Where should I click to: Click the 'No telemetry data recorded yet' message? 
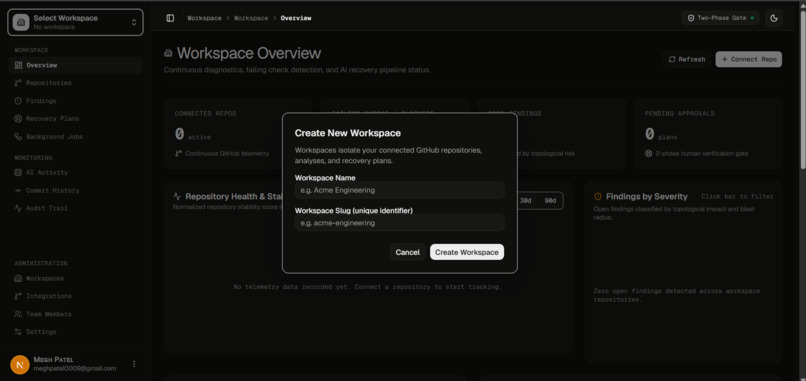(368, 287)
